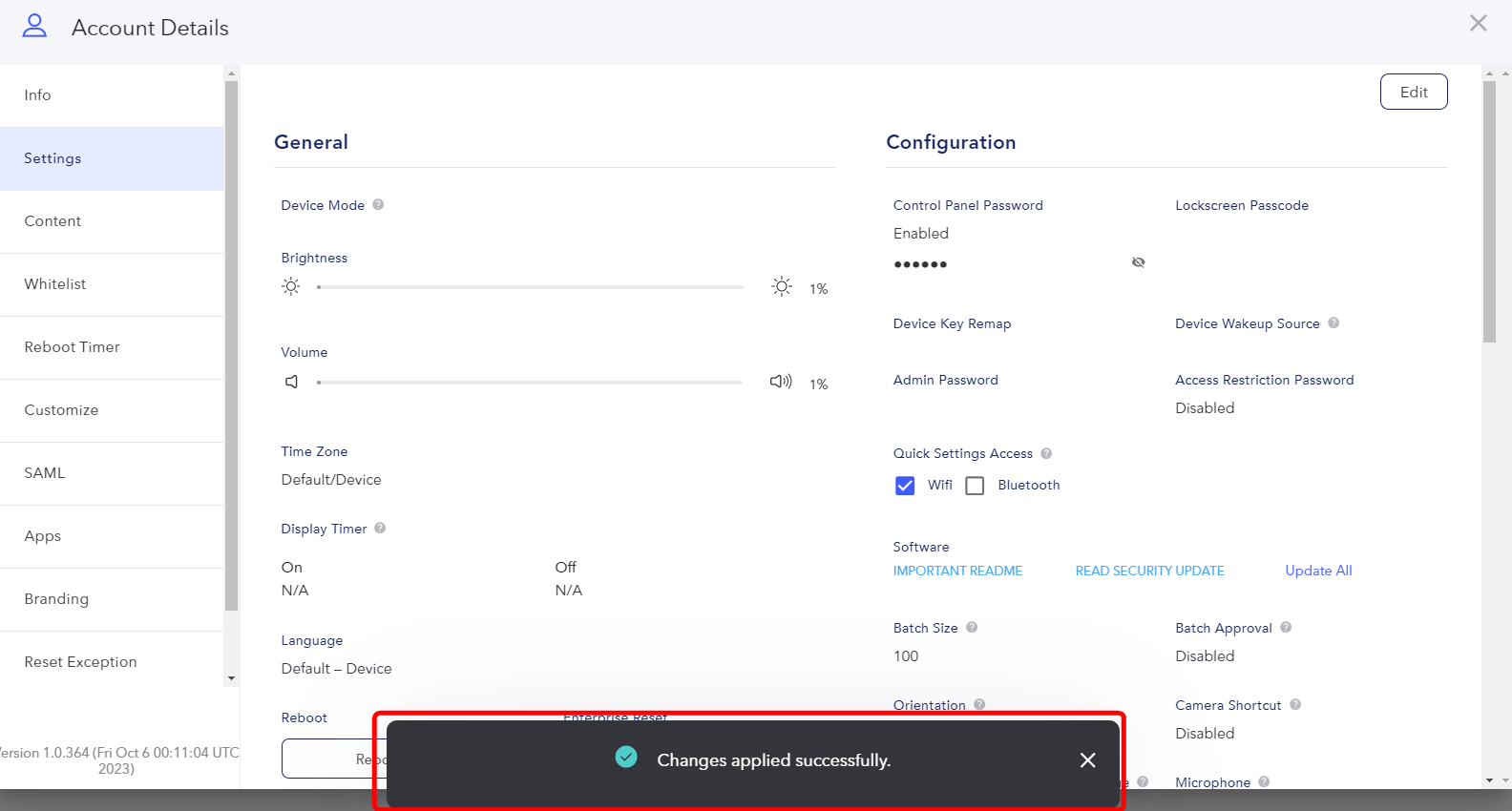Open the READ SECURITY UPDATE link
This screenshot has height=811, width=1512.
(1149, 571)
